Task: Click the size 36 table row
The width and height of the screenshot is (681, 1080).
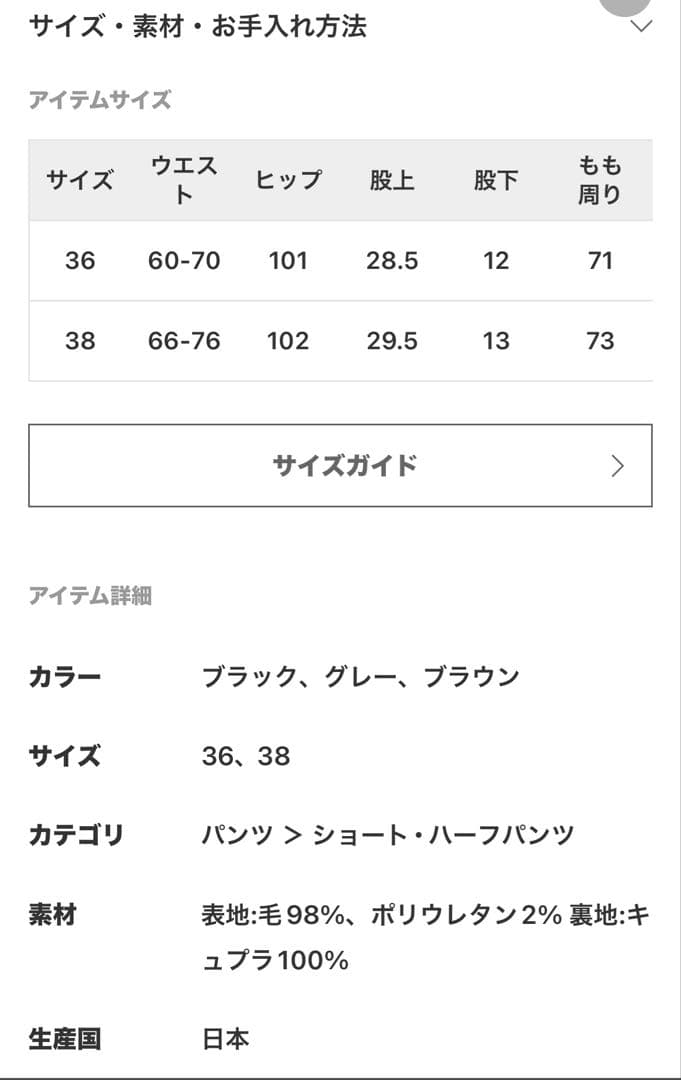Action: 340,261
